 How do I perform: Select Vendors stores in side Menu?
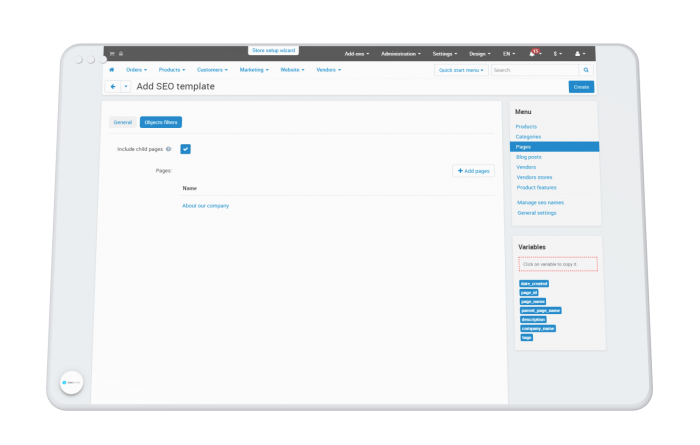534,177
